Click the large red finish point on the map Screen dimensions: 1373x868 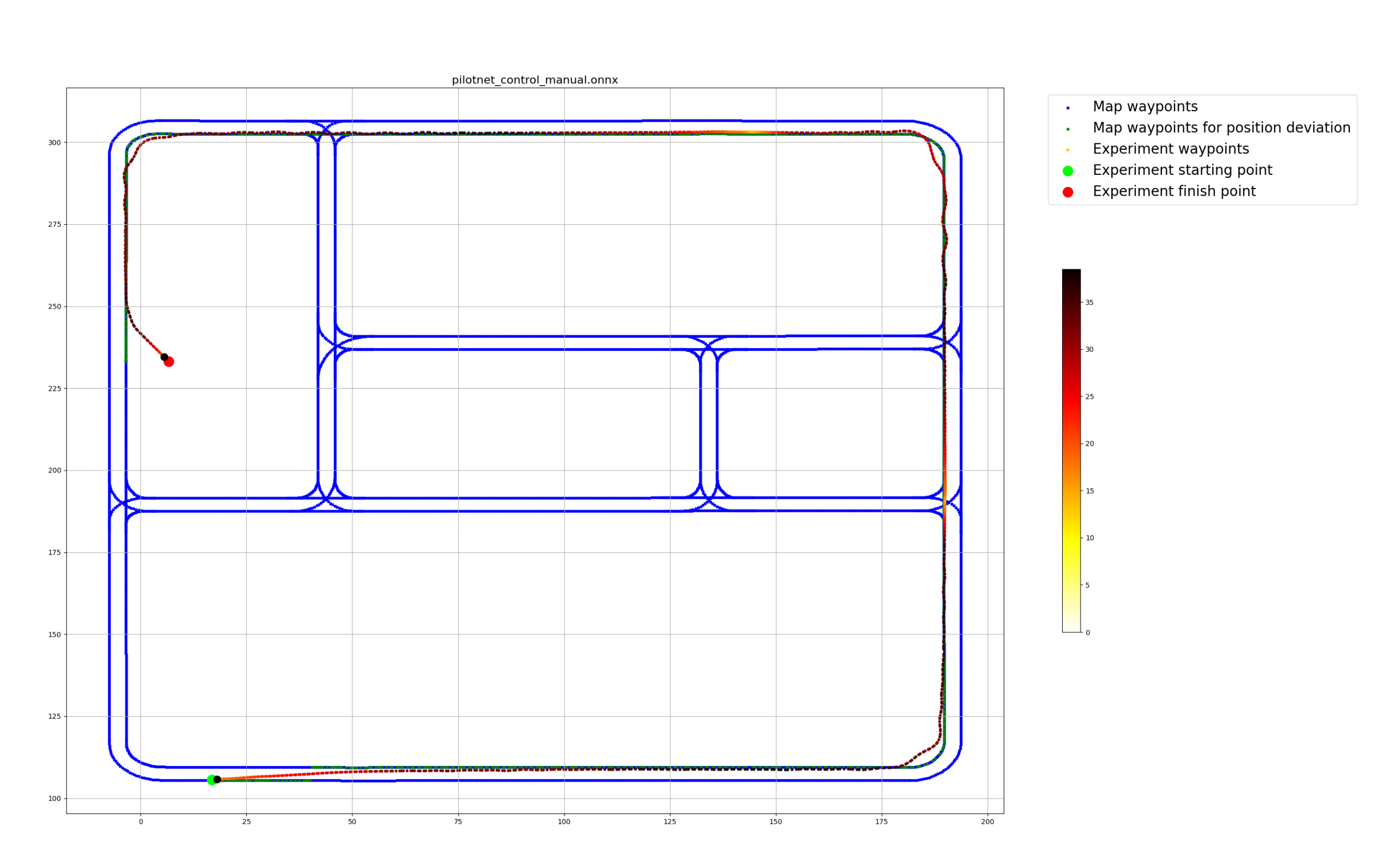tap(169, 362)
